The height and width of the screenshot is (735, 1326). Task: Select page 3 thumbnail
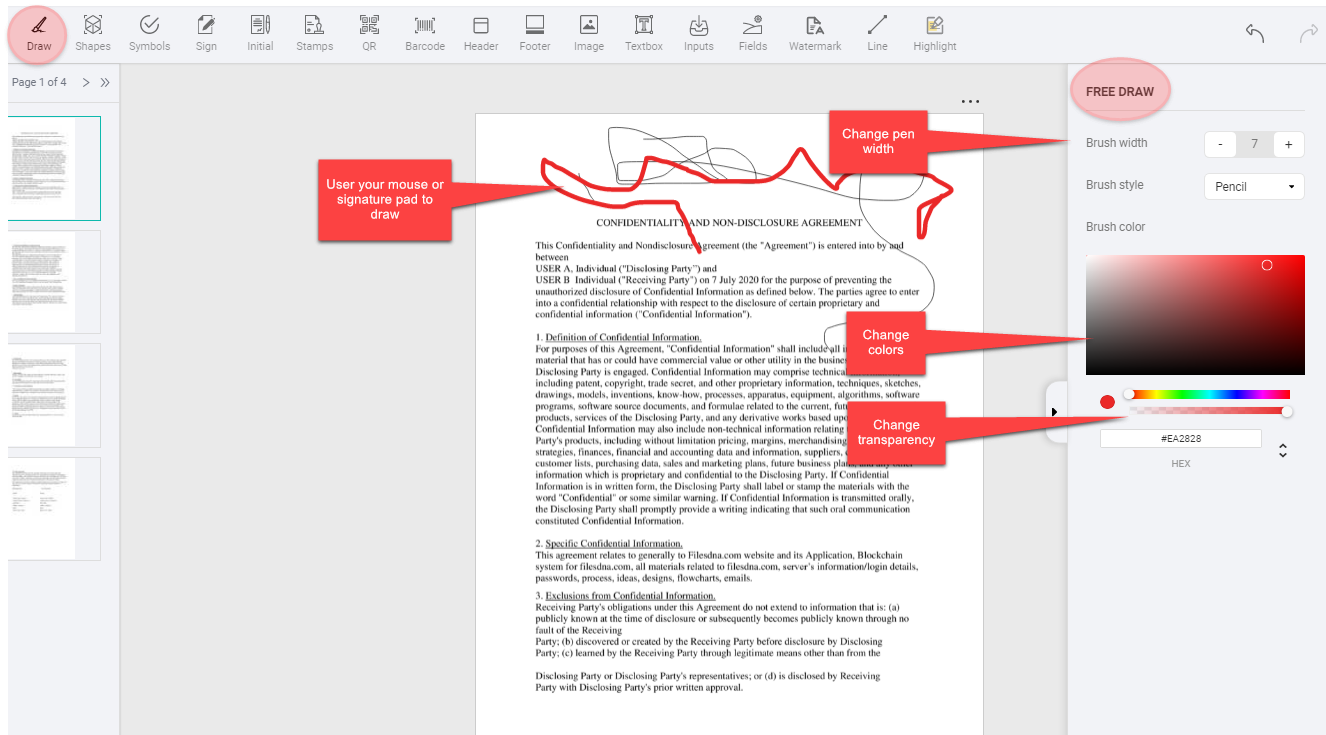(54, 395)
